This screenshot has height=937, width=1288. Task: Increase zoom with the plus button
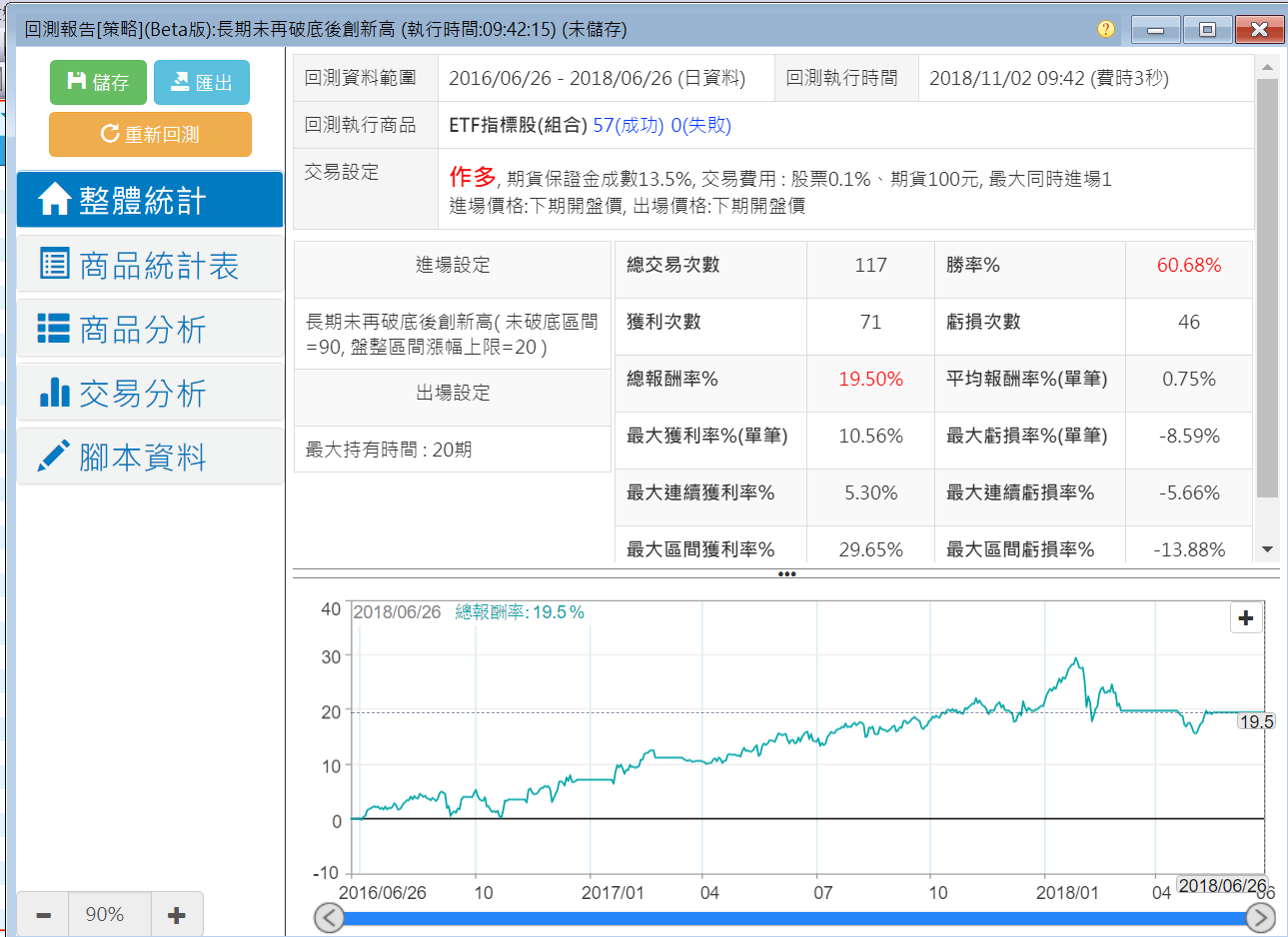coord(177,915)
